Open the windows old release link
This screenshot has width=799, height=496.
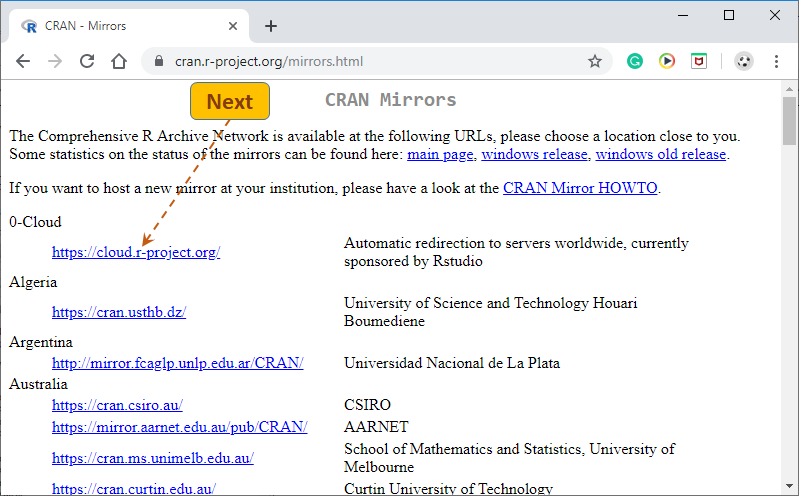point(661,154)
